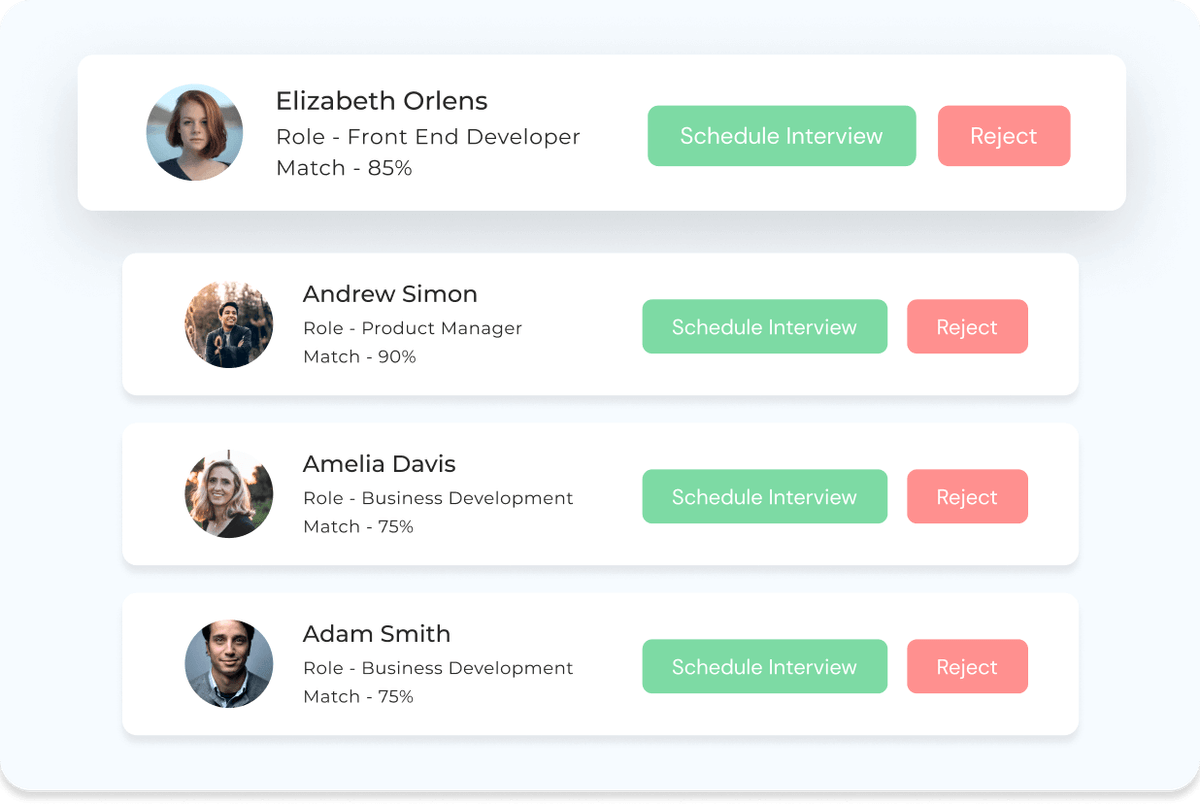Reject candidate Adam Smith
The height and width of the screenshot is (806, 1200).
point(967,667)
